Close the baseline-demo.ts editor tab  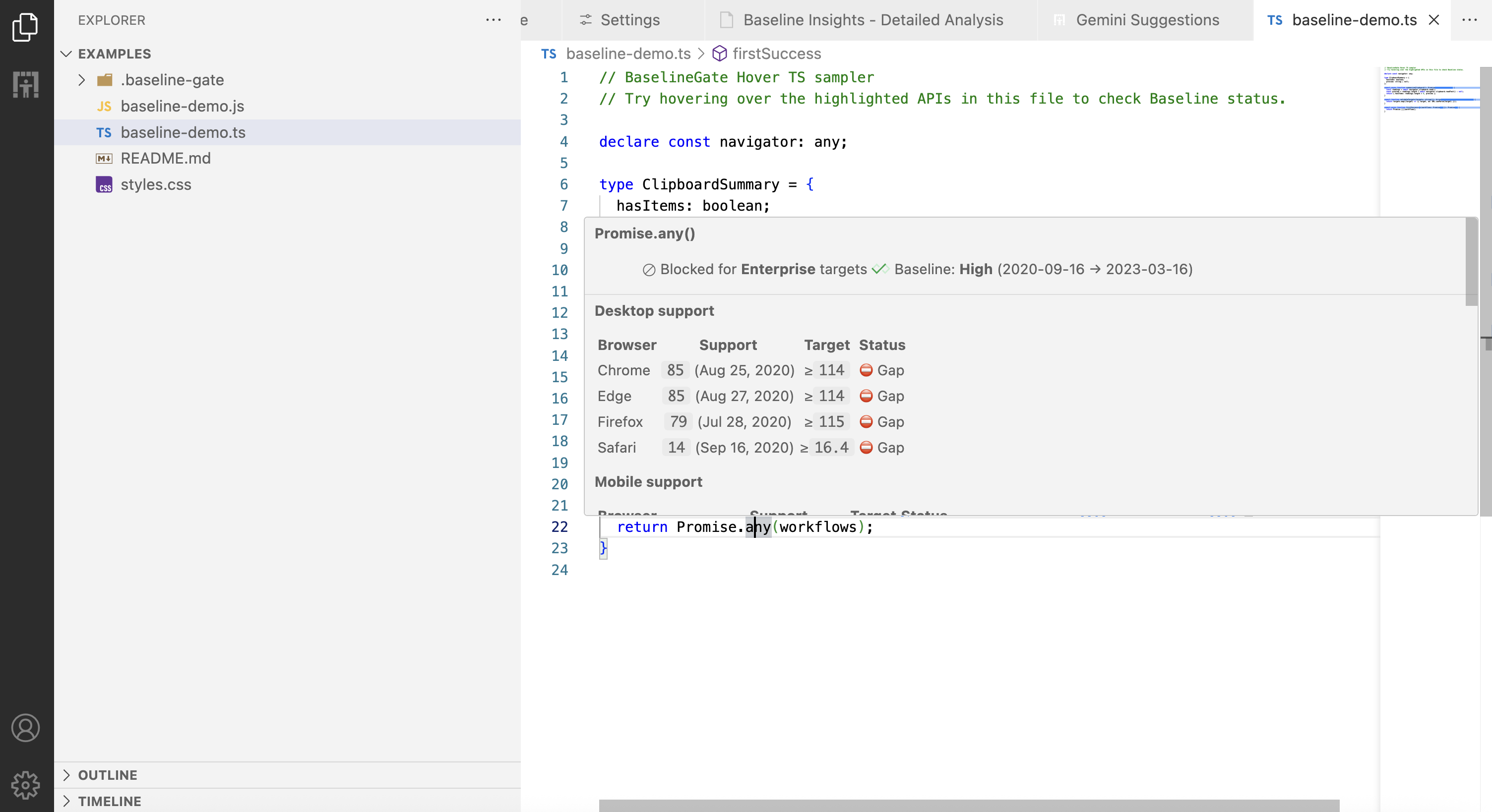[1433, 20]
